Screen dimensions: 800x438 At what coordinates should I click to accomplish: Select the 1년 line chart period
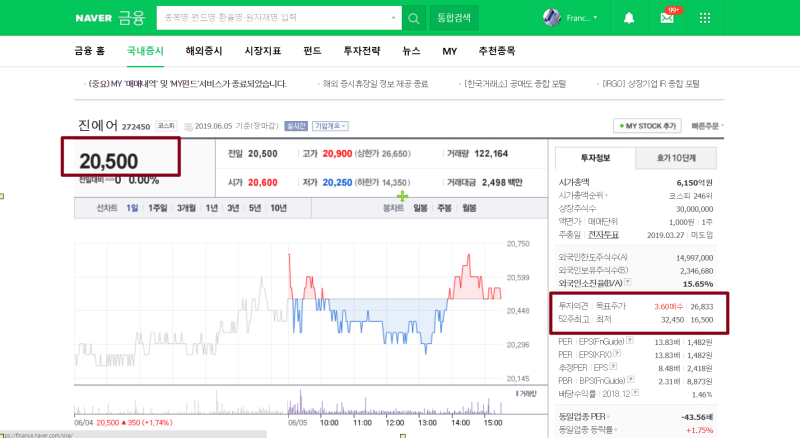(x=212, y=208)
